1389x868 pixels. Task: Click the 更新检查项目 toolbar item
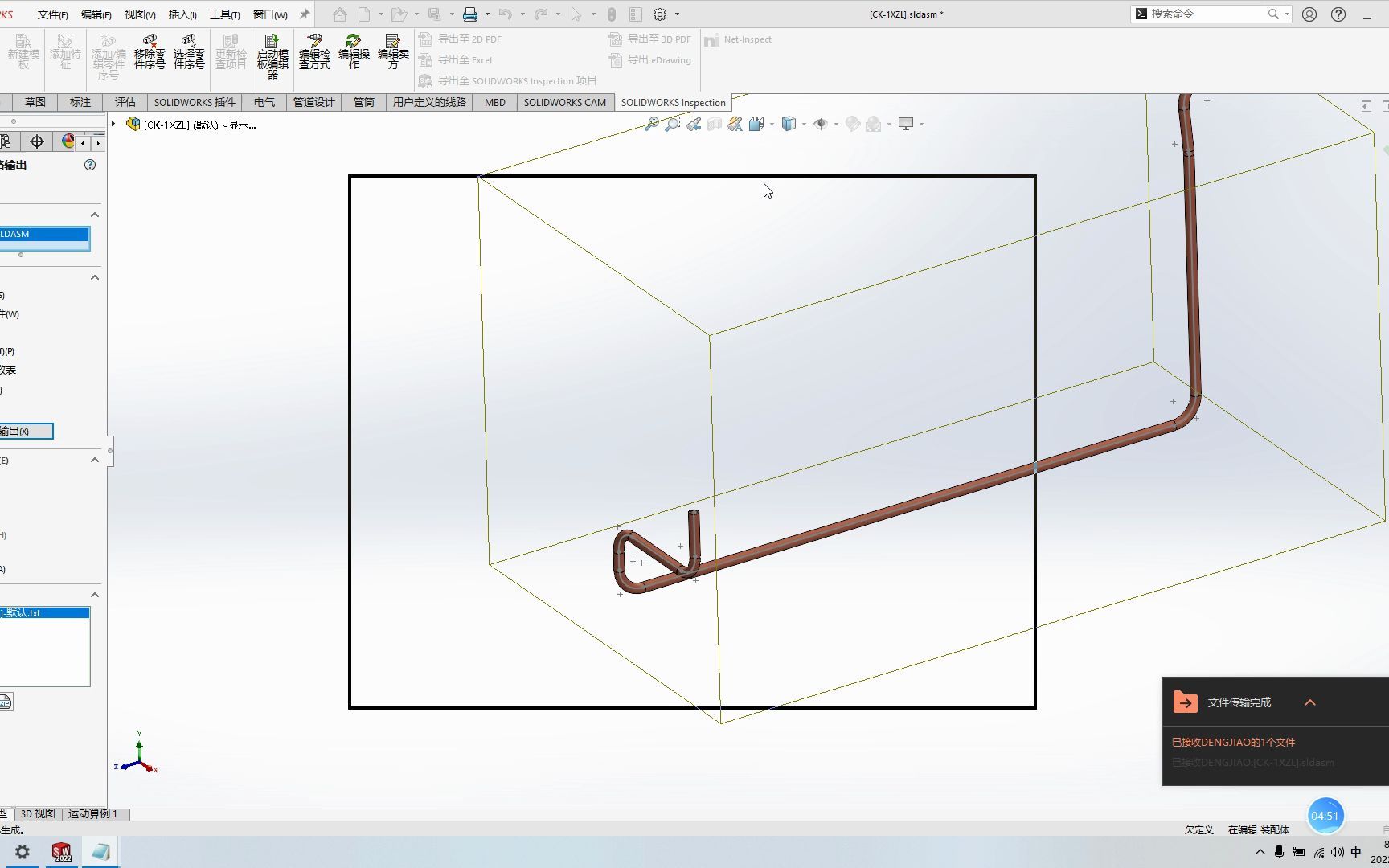[230, 52]
